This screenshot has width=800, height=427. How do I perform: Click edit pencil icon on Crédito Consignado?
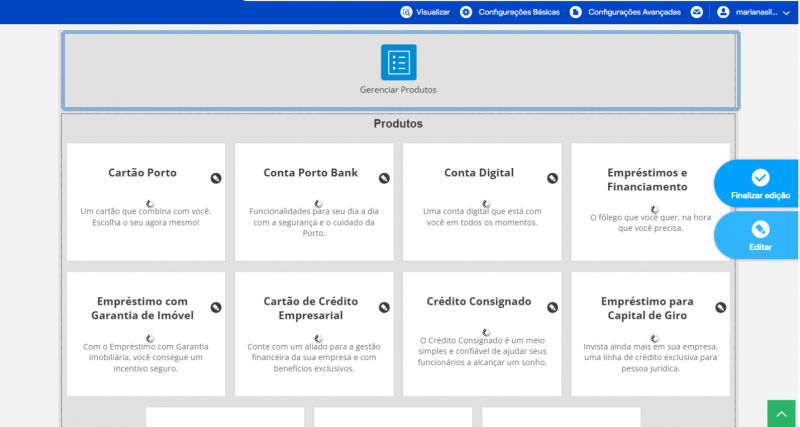pyautogui.click(x=553, y=308)
